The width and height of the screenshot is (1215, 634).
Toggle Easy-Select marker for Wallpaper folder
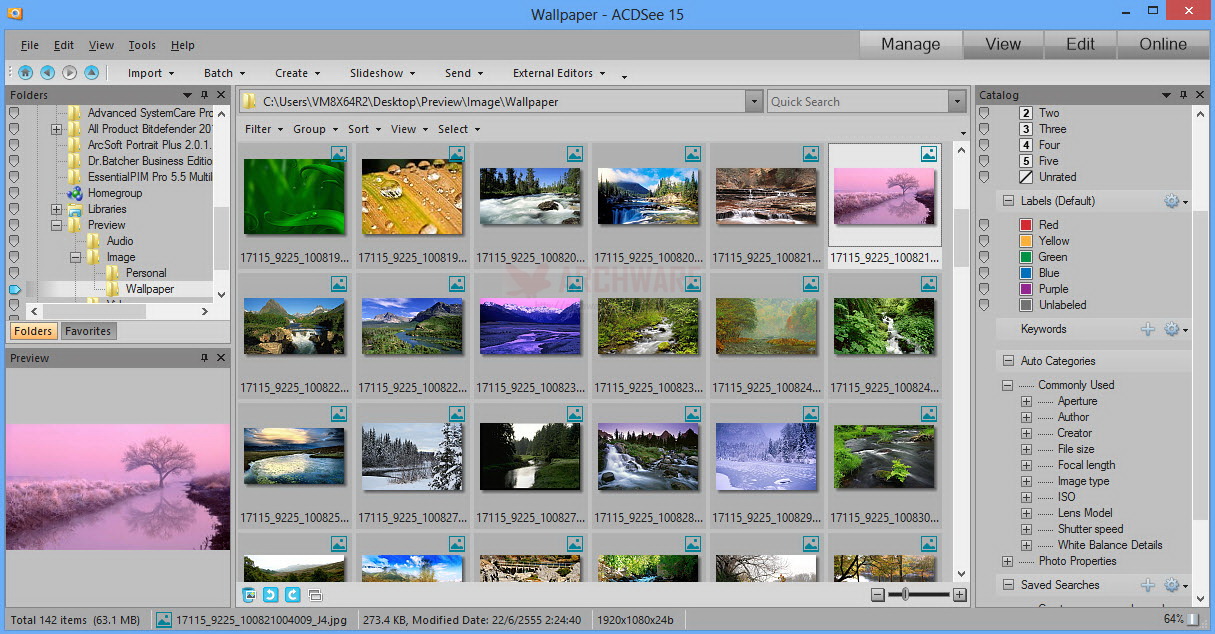14,289
